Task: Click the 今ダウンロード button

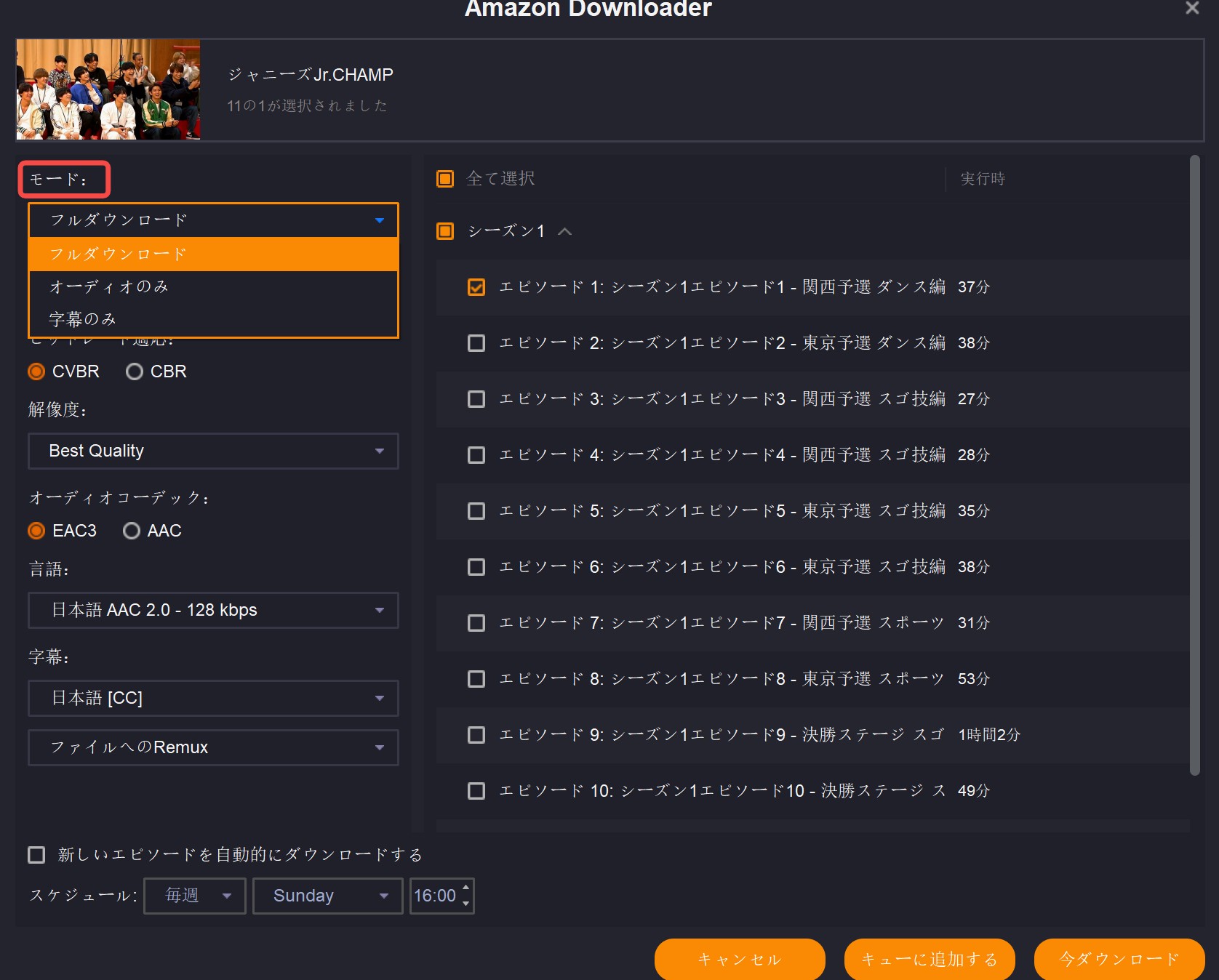Action: [x=1119, y=959]
